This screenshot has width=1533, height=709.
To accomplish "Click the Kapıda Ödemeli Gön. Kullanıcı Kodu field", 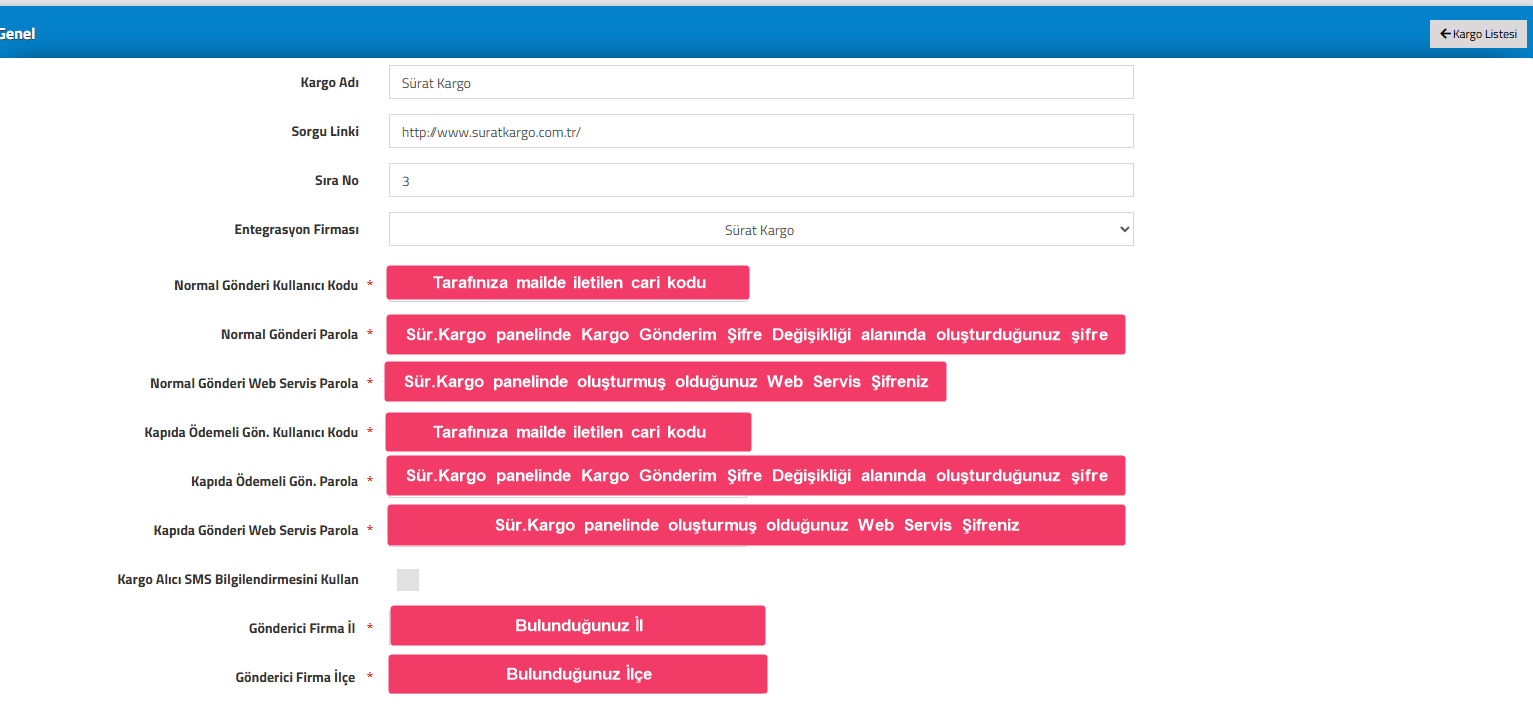I will point(567,432).
